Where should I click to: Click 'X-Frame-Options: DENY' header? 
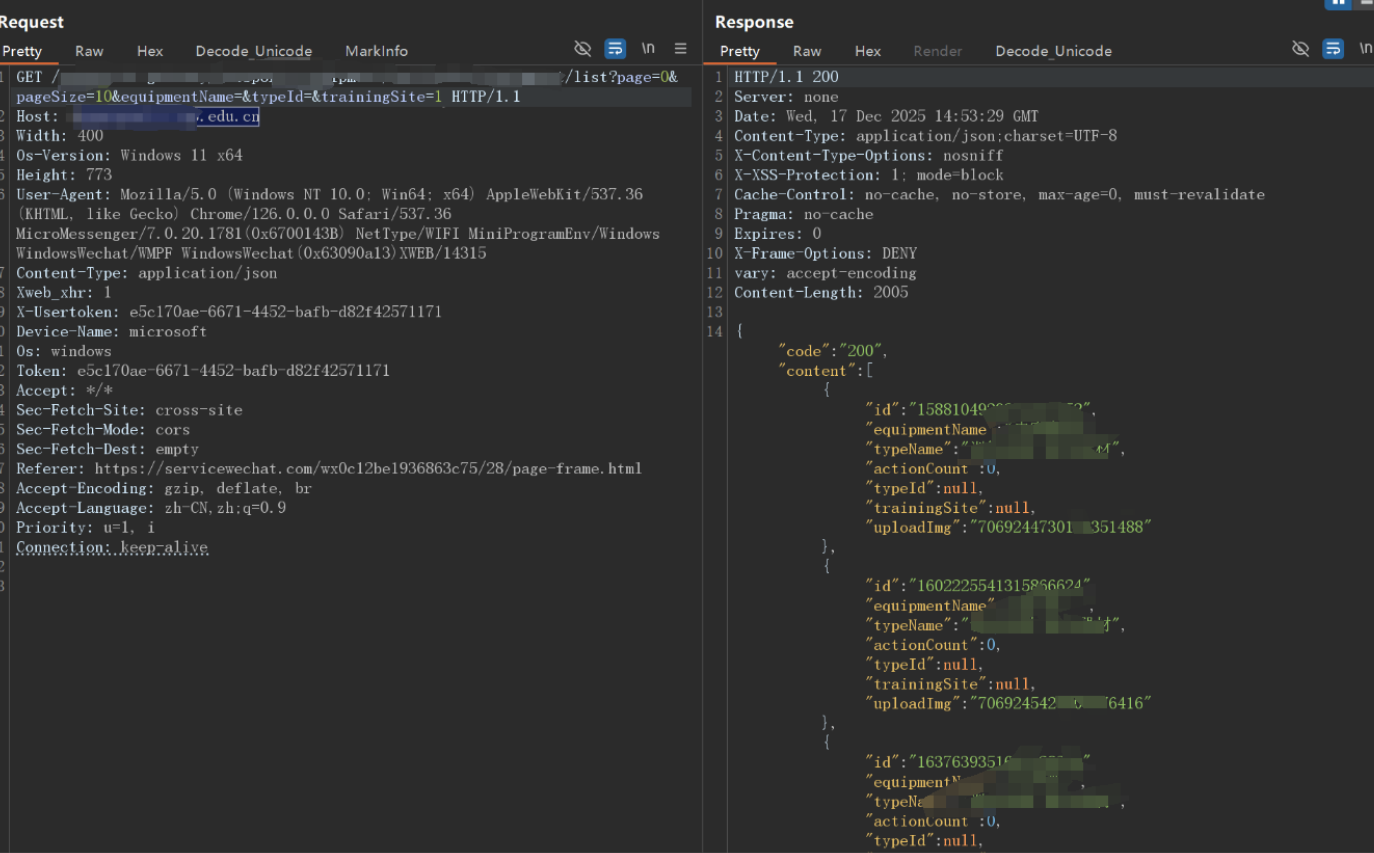(x=825, y=254)
